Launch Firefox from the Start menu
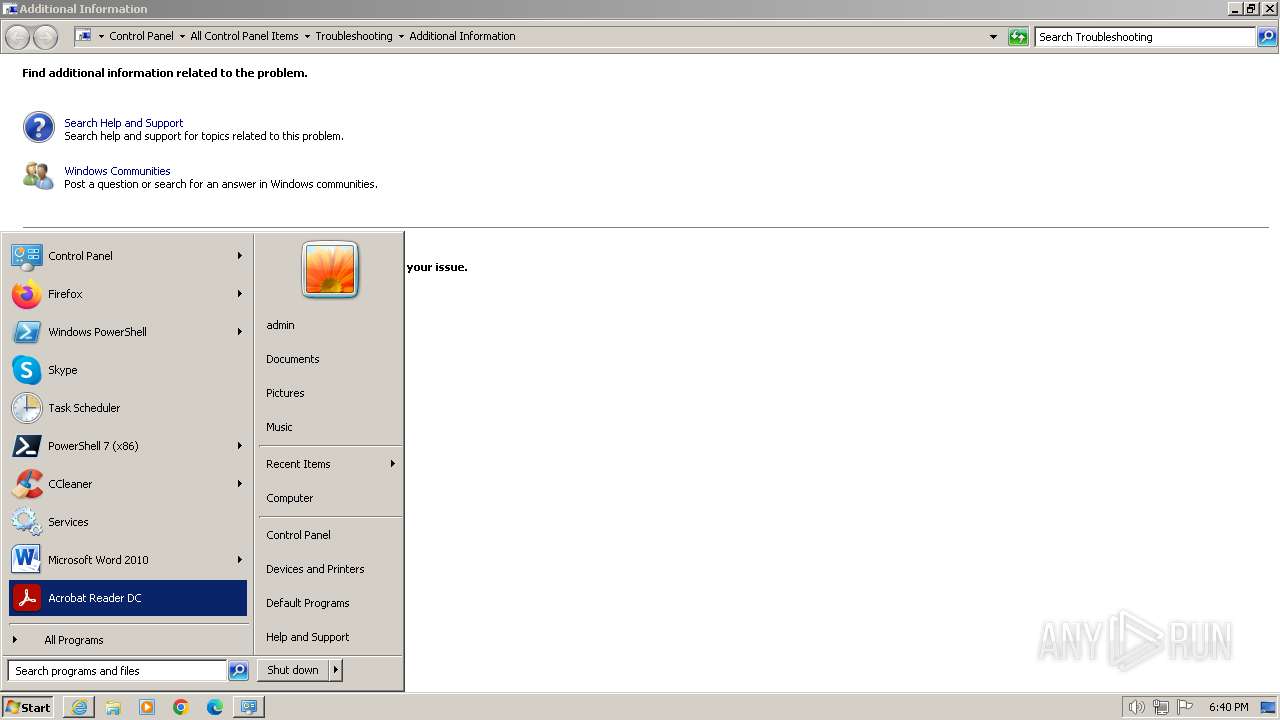Viewport: 1280px width, 720px height. (x=27, y=294)
